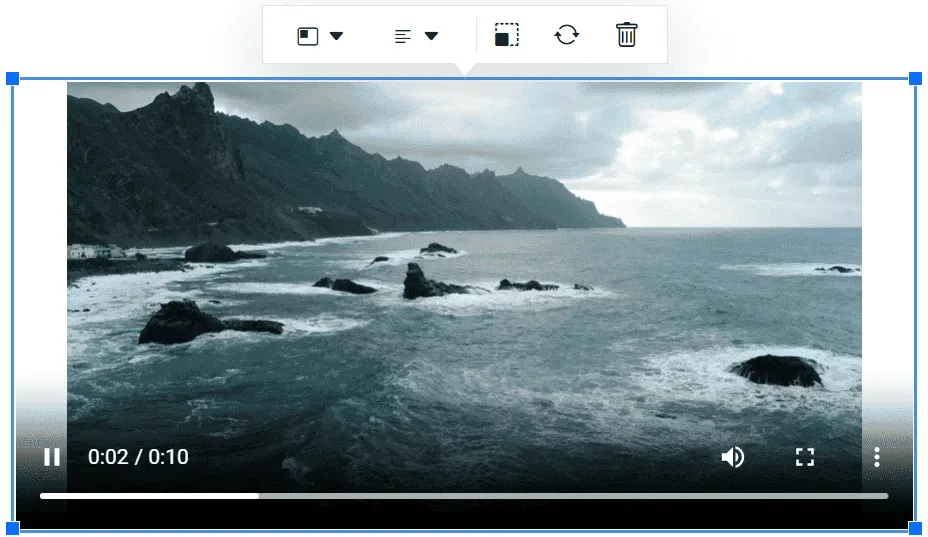
Task: Click the replace media icon
Action: coord(567,34)
